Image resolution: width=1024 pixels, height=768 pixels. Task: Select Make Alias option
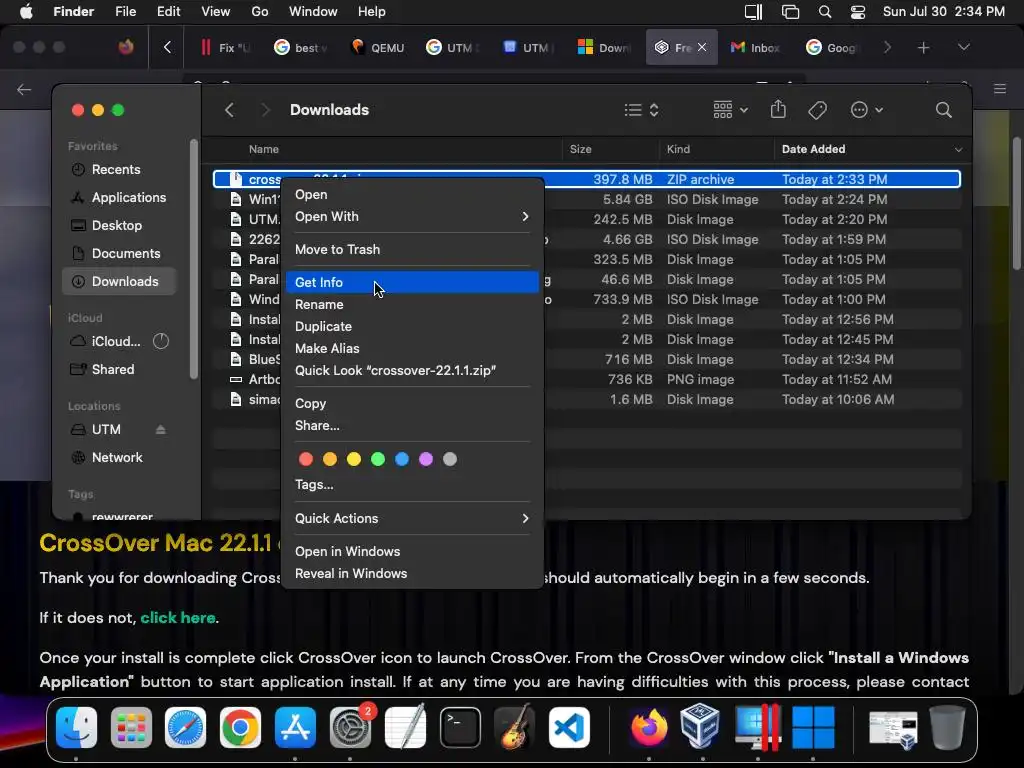[x=412, y=349]
